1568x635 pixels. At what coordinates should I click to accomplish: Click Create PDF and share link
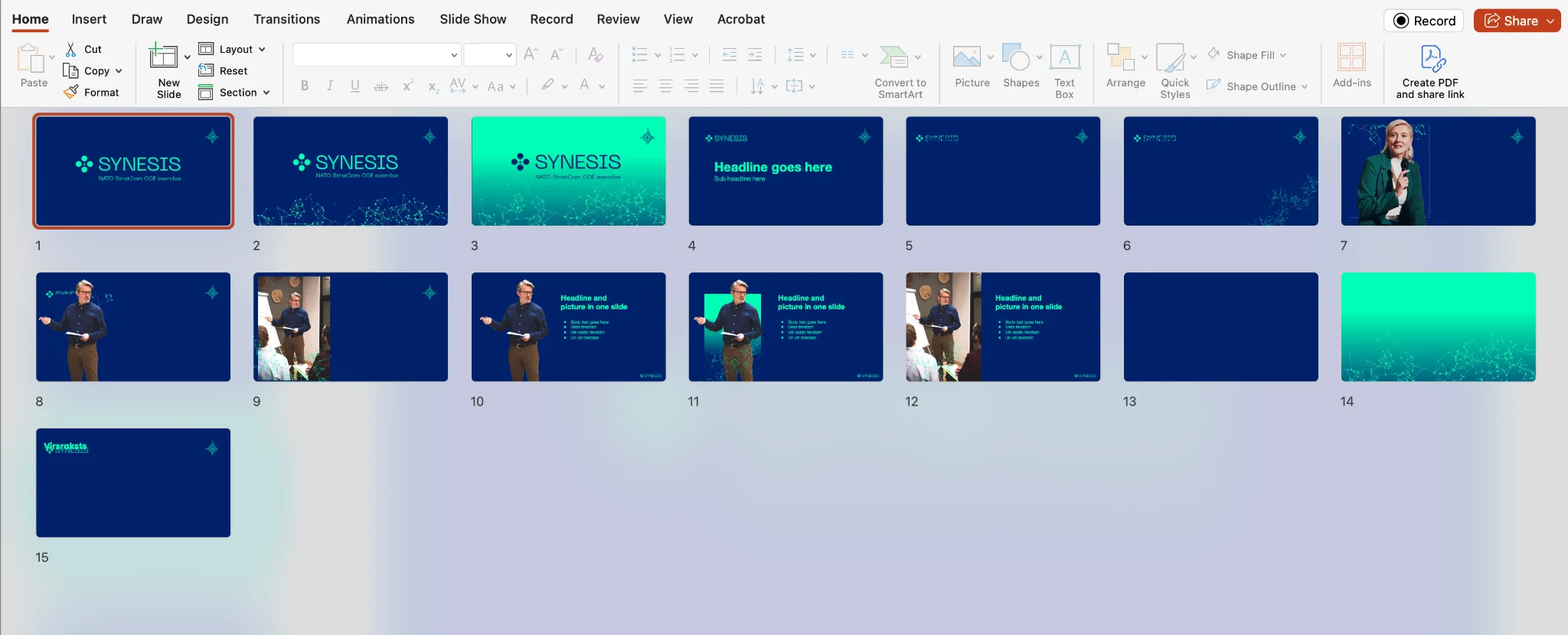pyautogui.click(x=1430, y=72)
